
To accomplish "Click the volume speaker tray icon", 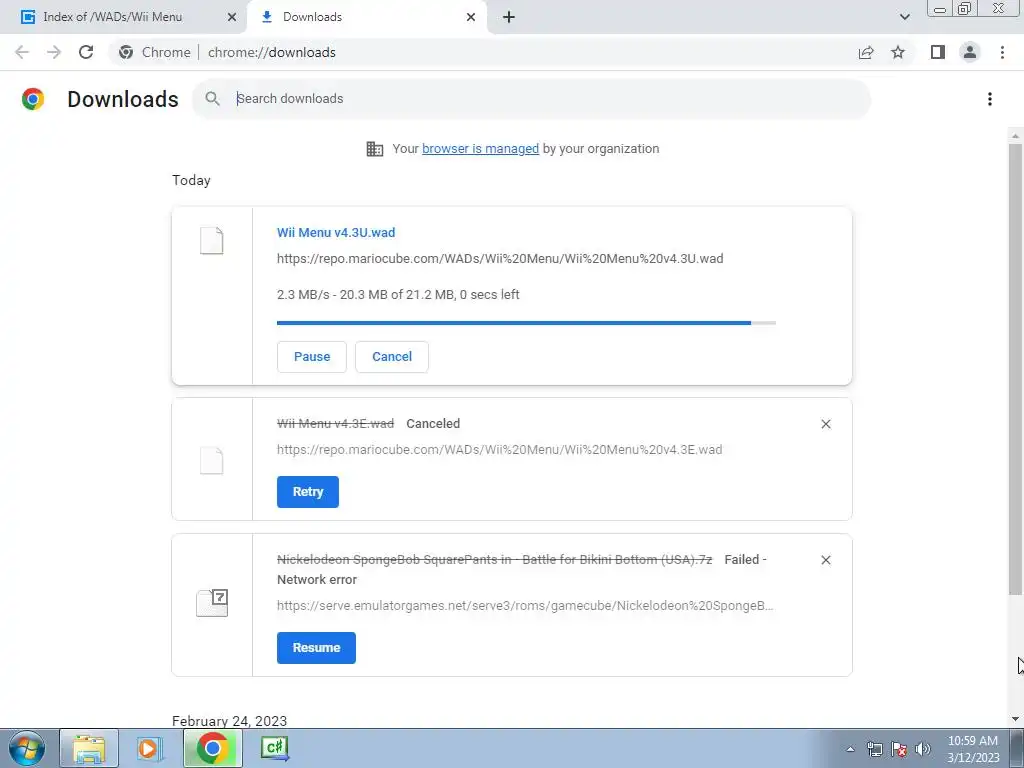I will (x=923, y=749).
